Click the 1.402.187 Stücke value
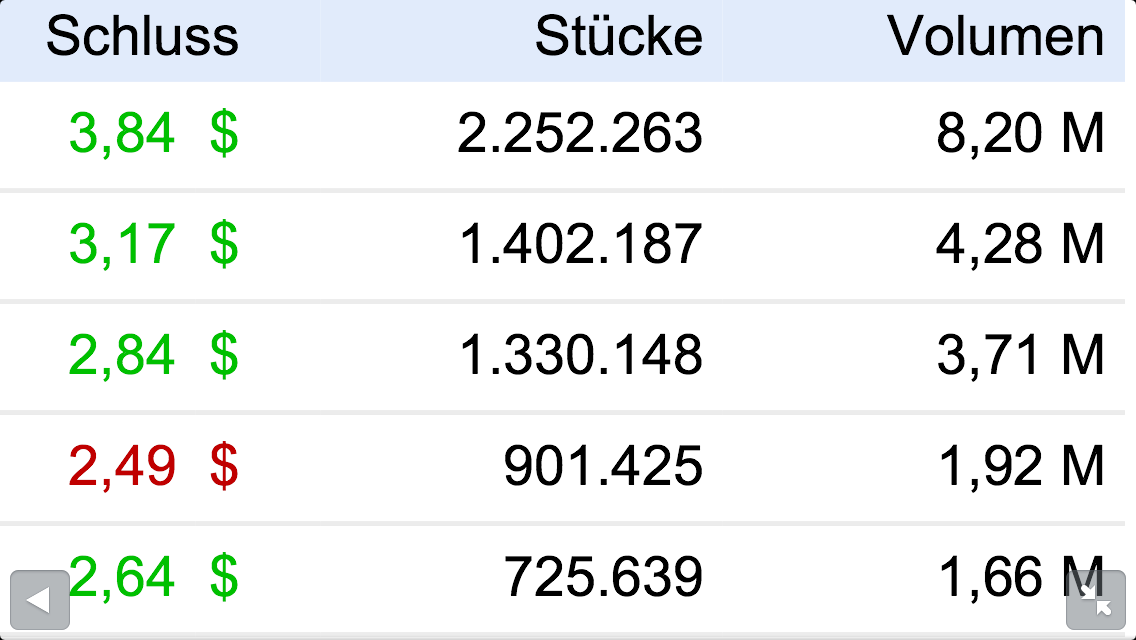The height and width of the screenshot is (640, 1136). click(580, 245)
